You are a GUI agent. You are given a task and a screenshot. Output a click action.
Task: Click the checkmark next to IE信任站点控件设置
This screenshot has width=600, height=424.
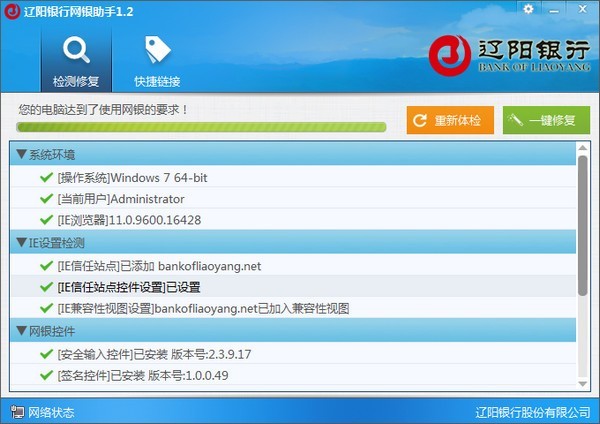point(46,287)
